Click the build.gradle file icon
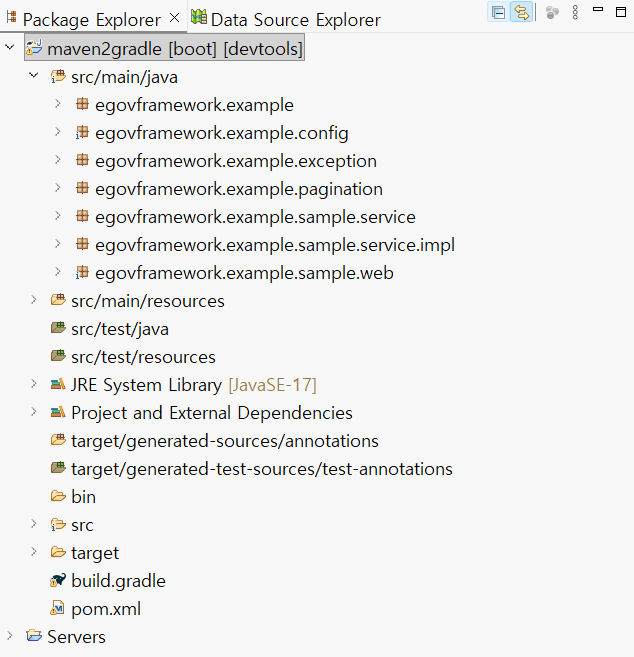634x657 pixels. (x=58, y=581)
